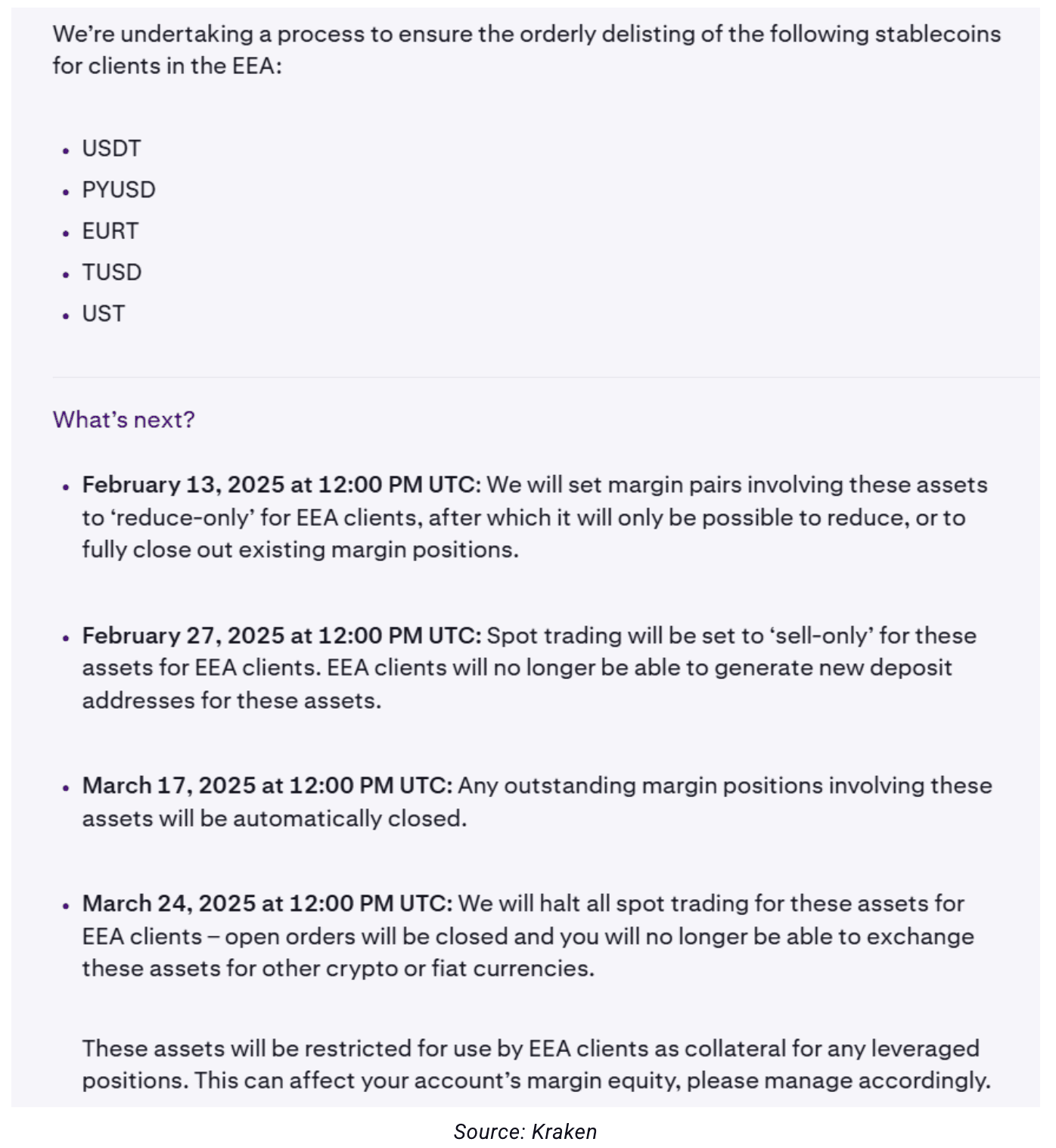
Task: Click the TUSD list item
Action: pos(112,272)
